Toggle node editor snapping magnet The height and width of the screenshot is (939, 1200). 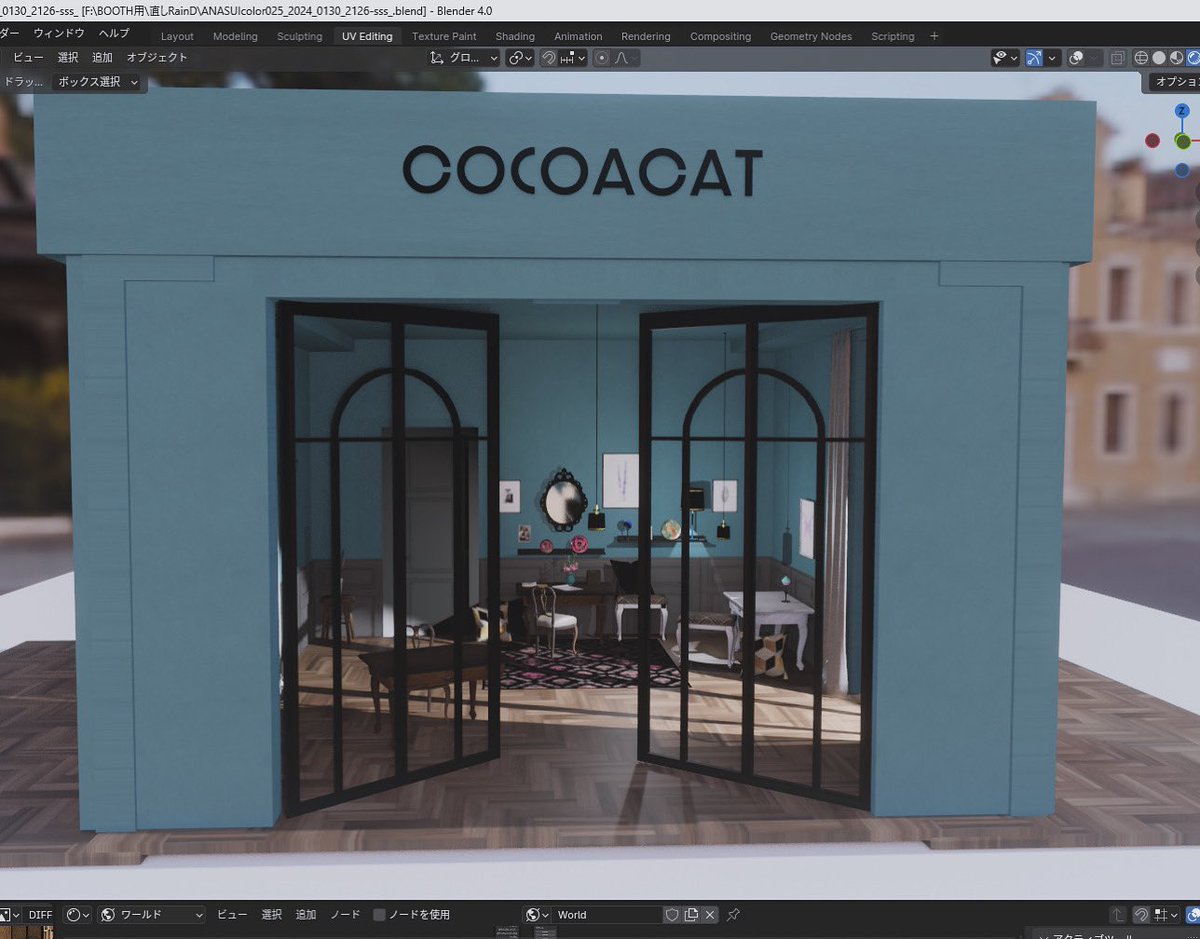(1142, 914)
